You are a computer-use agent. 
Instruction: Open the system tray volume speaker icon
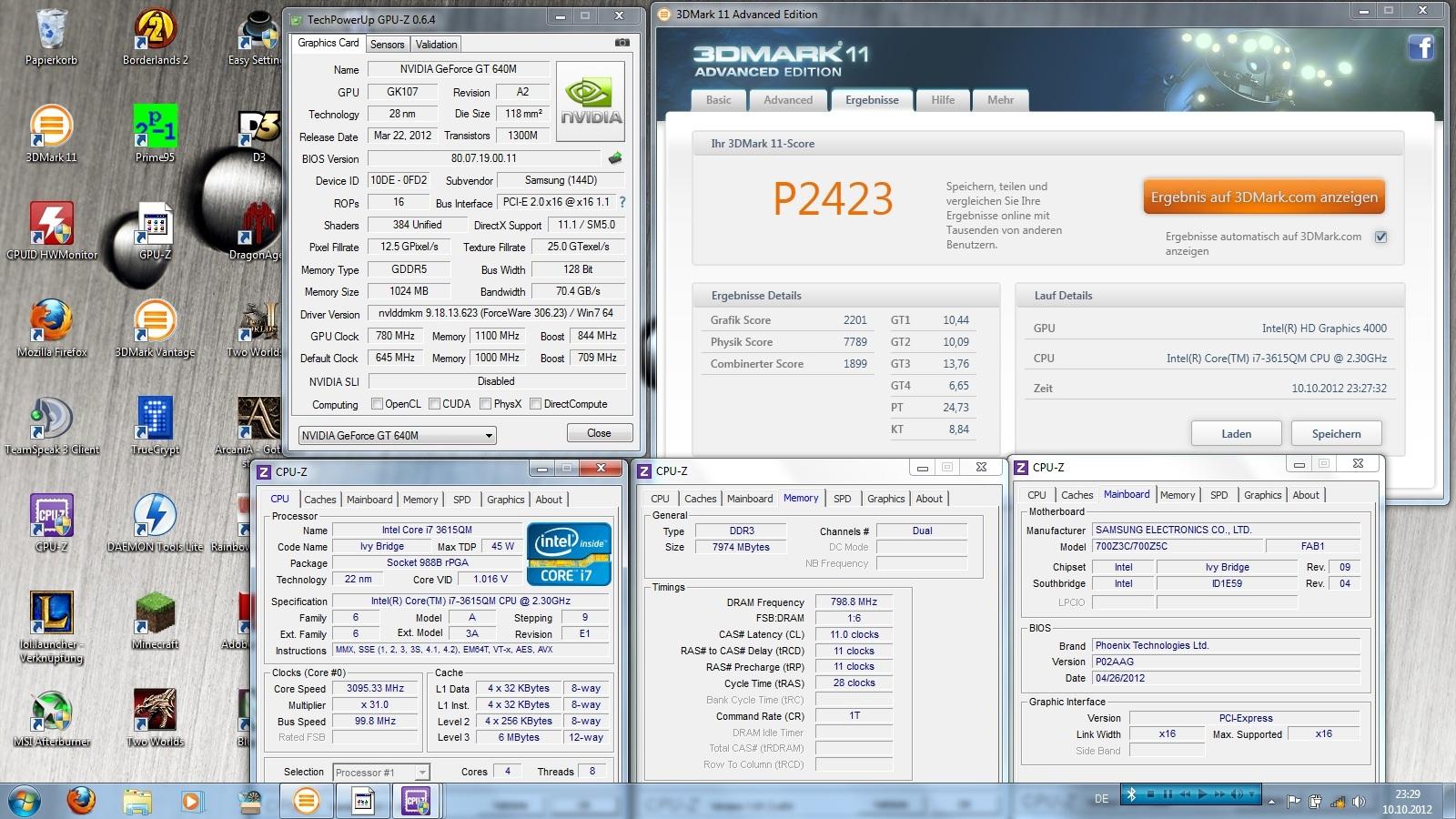click(x=1359, y=802)
